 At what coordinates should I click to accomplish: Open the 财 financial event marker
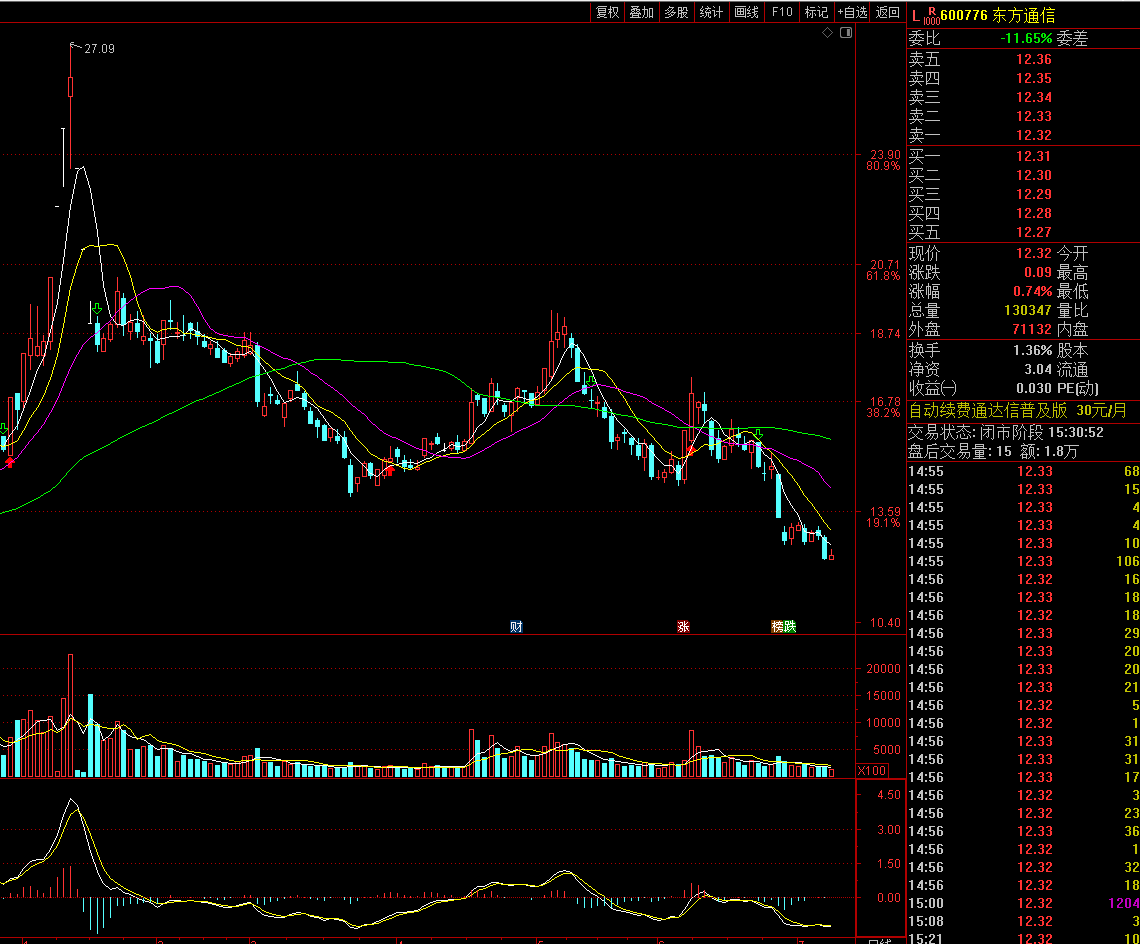pyautogui.click(x=516, y=626)
